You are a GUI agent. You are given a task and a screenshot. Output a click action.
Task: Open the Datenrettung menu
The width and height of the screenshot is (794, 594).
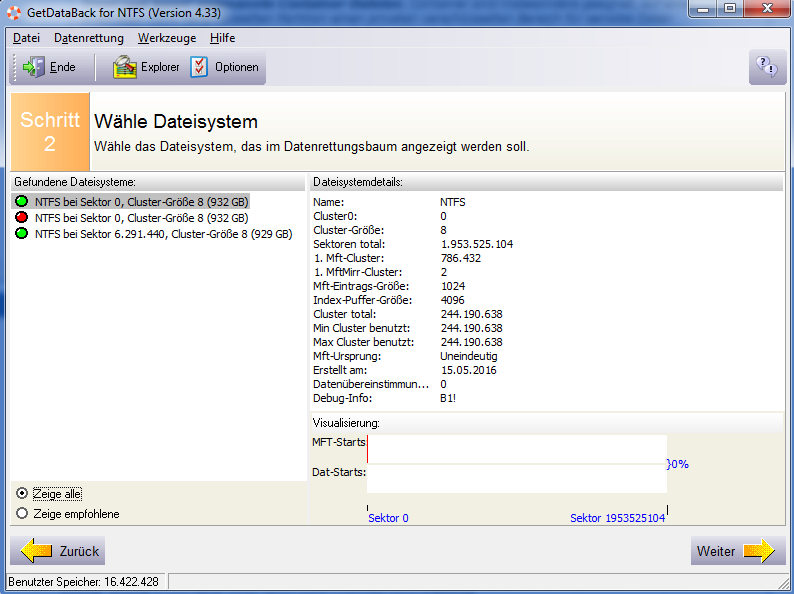(x=89, y=38)
